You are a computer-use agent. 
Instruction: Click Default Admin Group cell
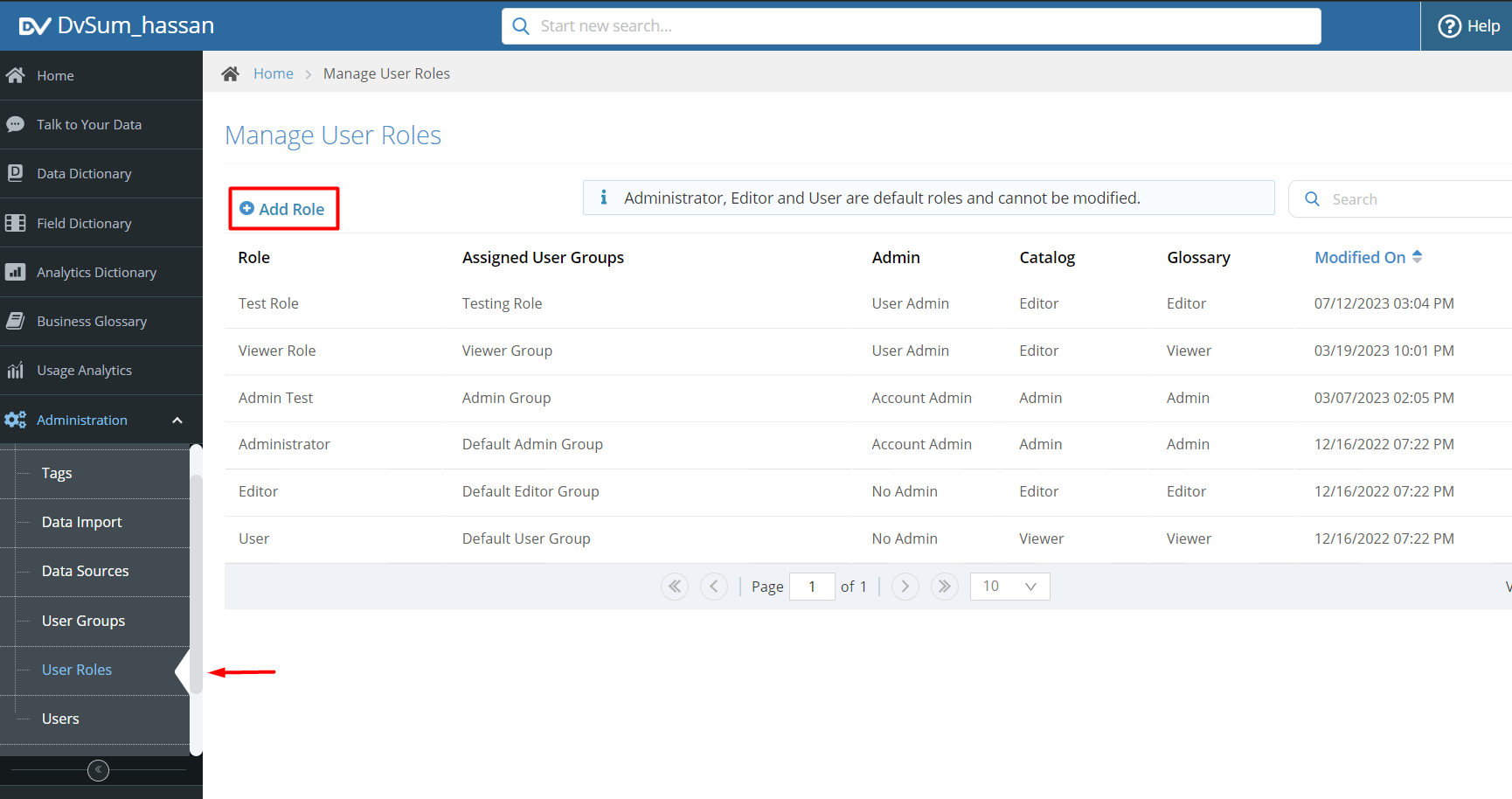tap(532, 444)
